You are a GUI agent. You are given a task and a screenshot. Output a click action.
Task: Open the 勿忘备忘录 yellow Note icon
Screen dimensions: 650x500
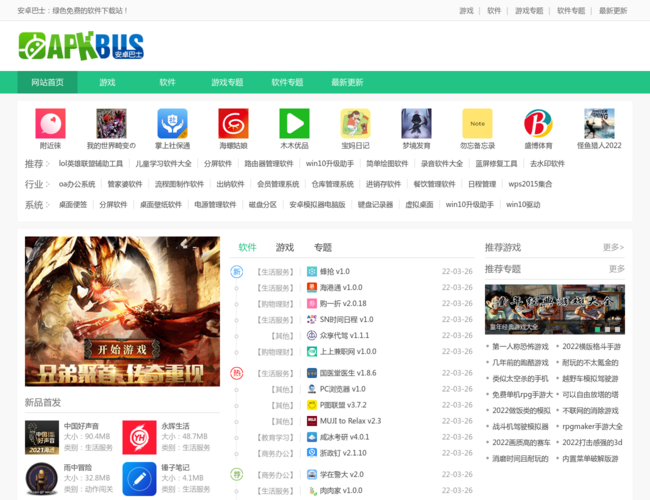[477, 123]
